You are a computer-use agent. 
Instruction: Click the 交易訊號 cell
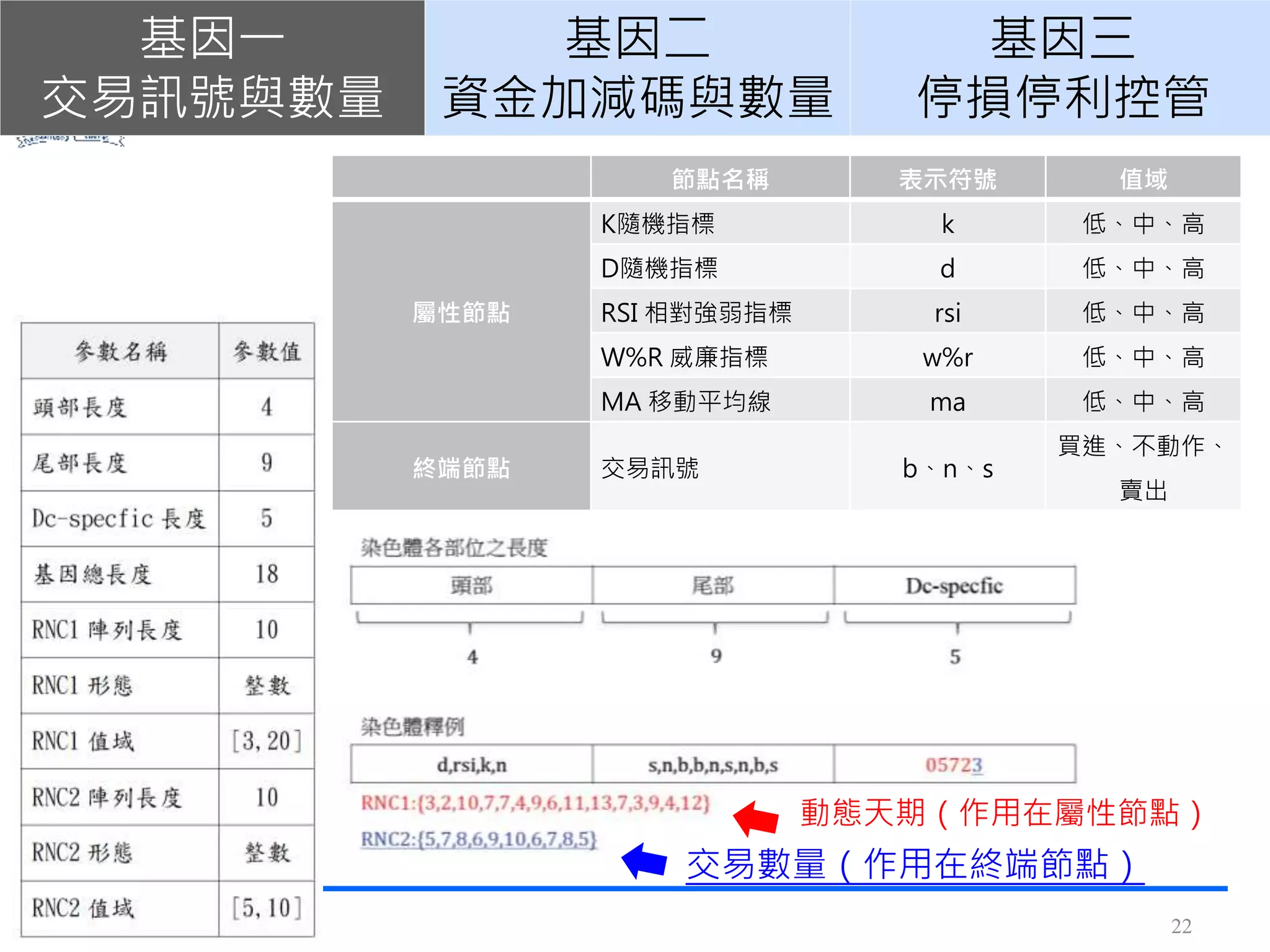pyautogui.click(x=720, y=467)
